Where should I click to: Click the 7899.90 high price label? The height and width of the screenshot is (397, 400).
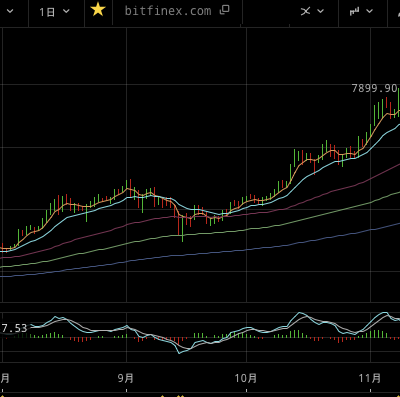coord(375,88)
